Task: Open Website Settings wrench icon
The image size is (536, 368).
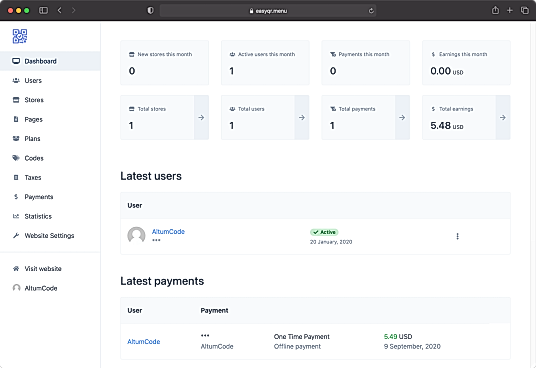Action: (16, 235)
